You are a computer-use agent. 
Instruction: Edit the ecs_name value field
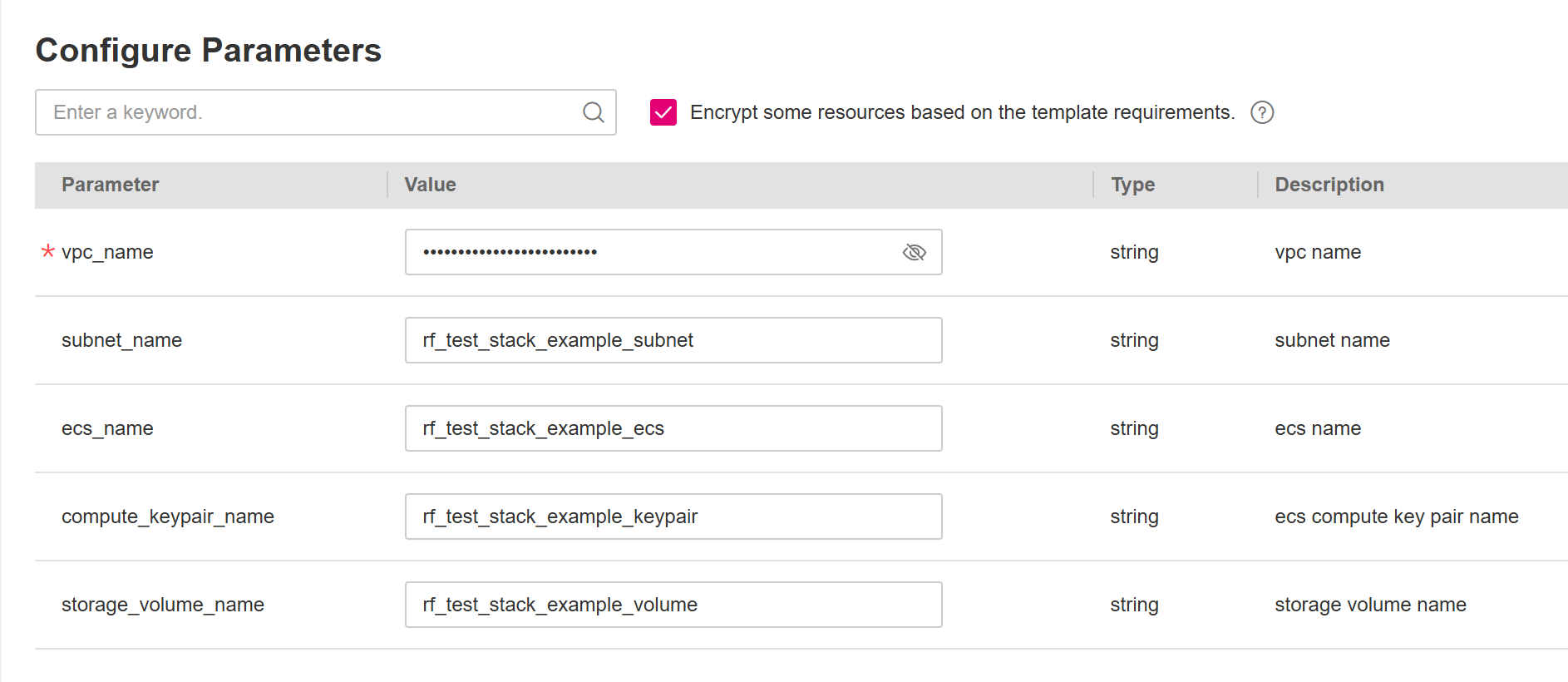pos(673,428)
